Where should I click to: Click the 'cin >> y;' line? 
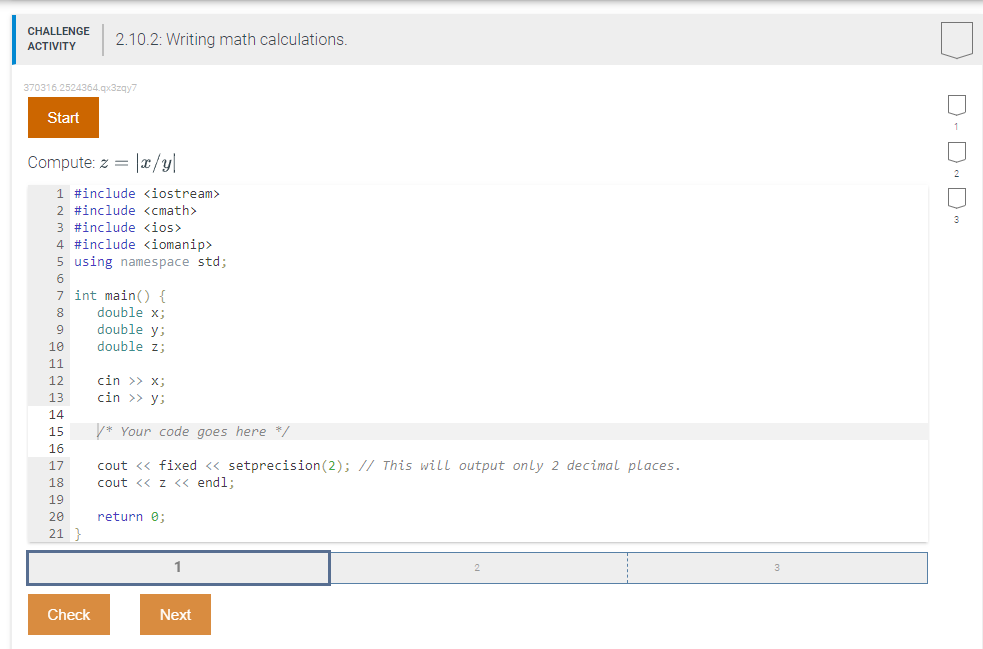tap(131, 398)
